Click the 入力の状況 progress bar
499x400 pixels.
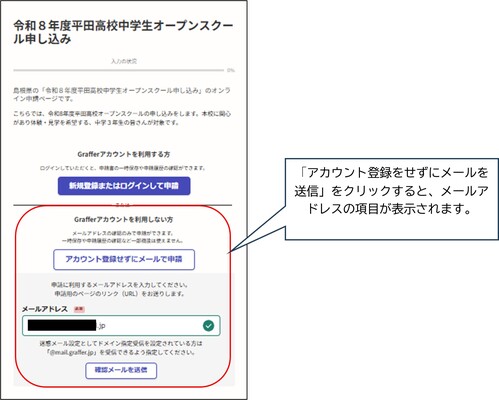119,70
